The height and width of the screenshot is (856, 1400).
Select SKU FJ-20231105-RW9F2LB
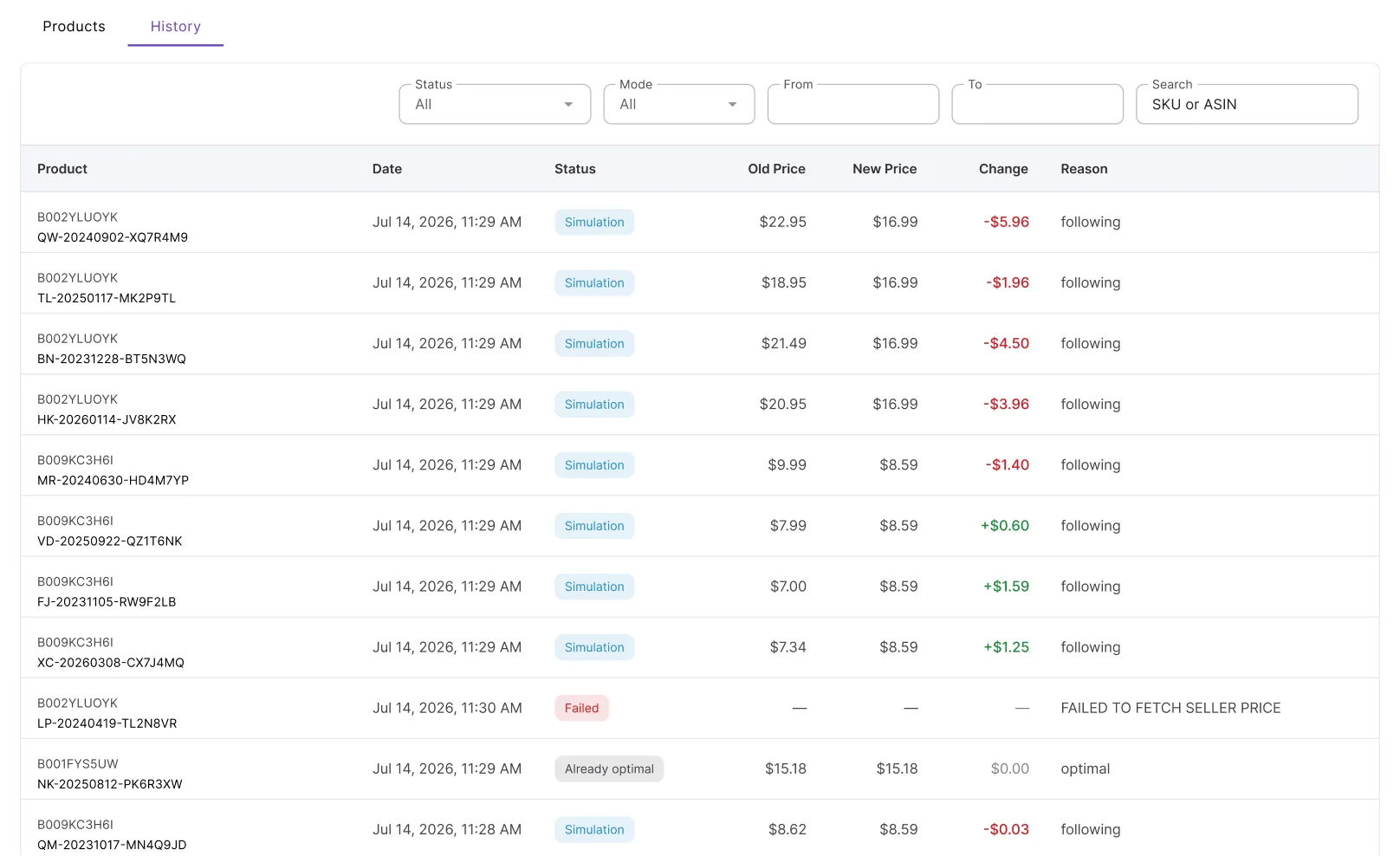(107, 601)
